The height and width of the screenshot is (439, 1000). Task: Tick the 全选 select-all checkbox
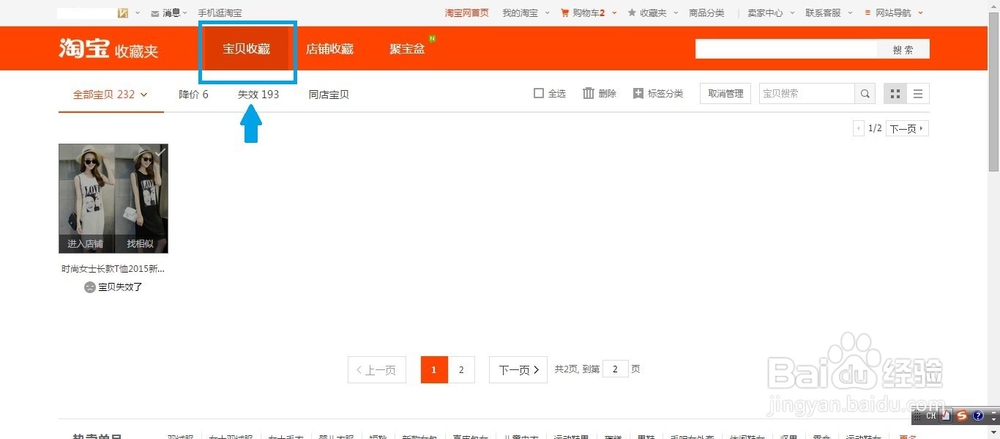tap(538, 94)
